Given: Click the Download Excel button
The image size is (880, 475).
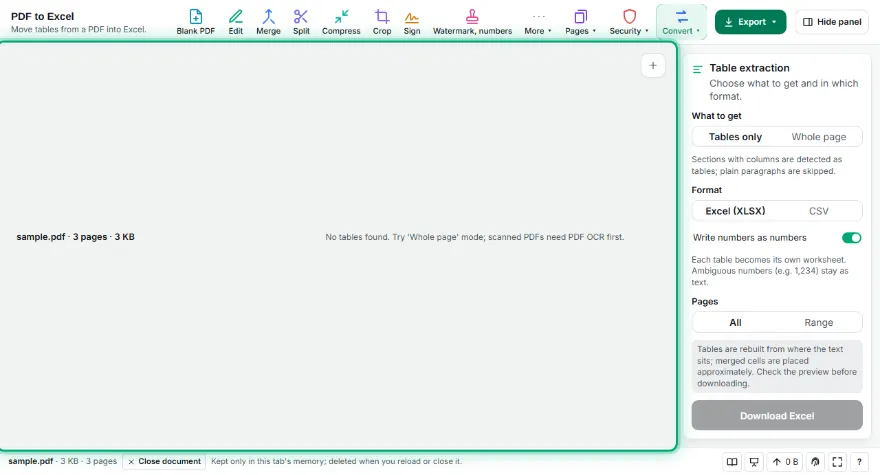Looking at the screenshot, I should tap(777, 415).
